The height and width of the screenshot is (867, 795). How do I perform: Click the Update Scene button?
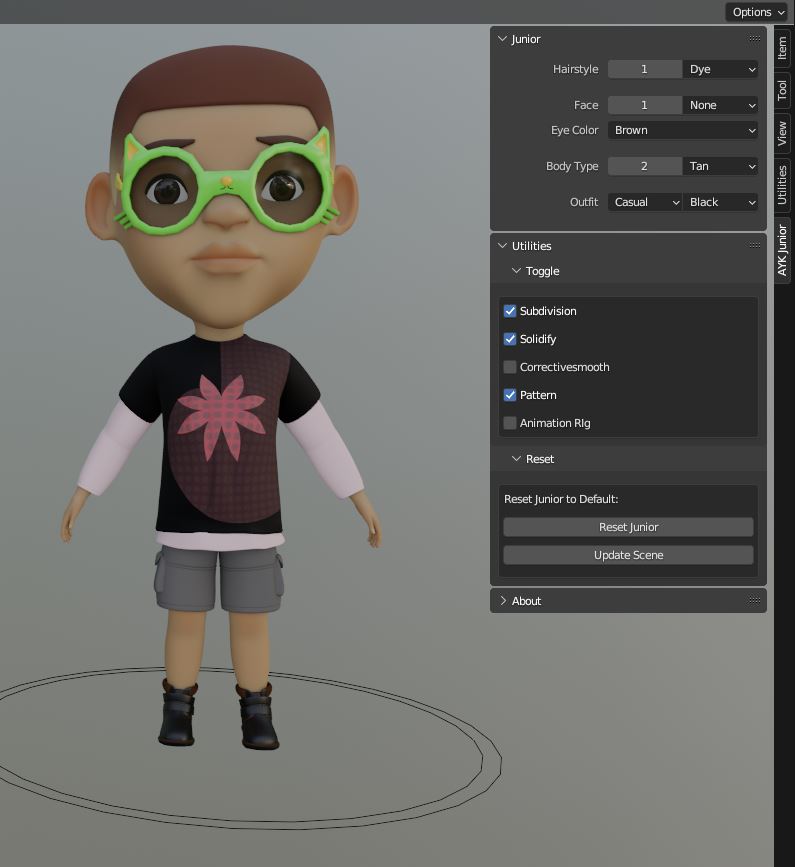pyautogui.click(x=628, y=555)
